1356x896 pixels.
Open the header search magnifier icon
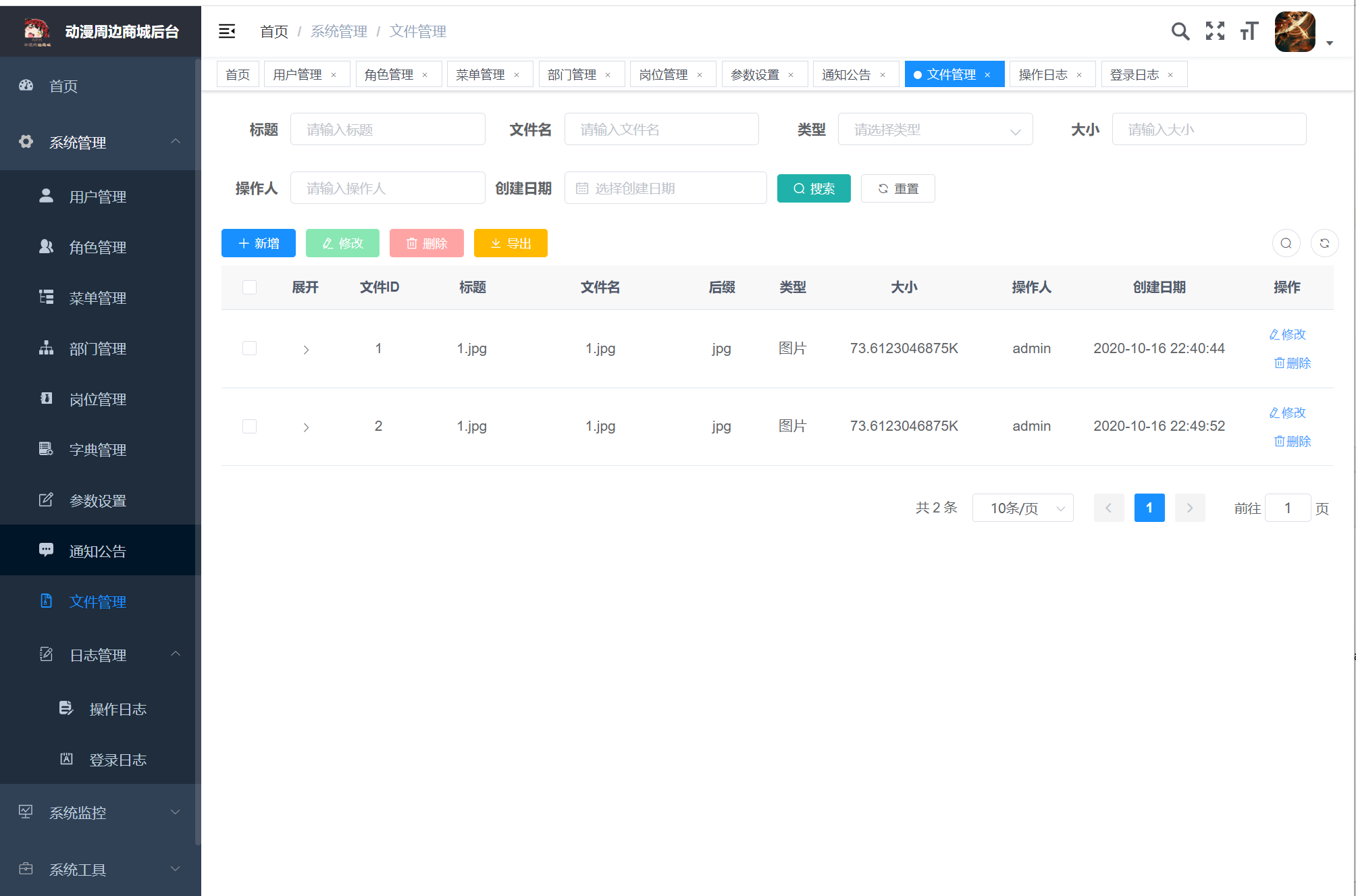(1180, 31)
